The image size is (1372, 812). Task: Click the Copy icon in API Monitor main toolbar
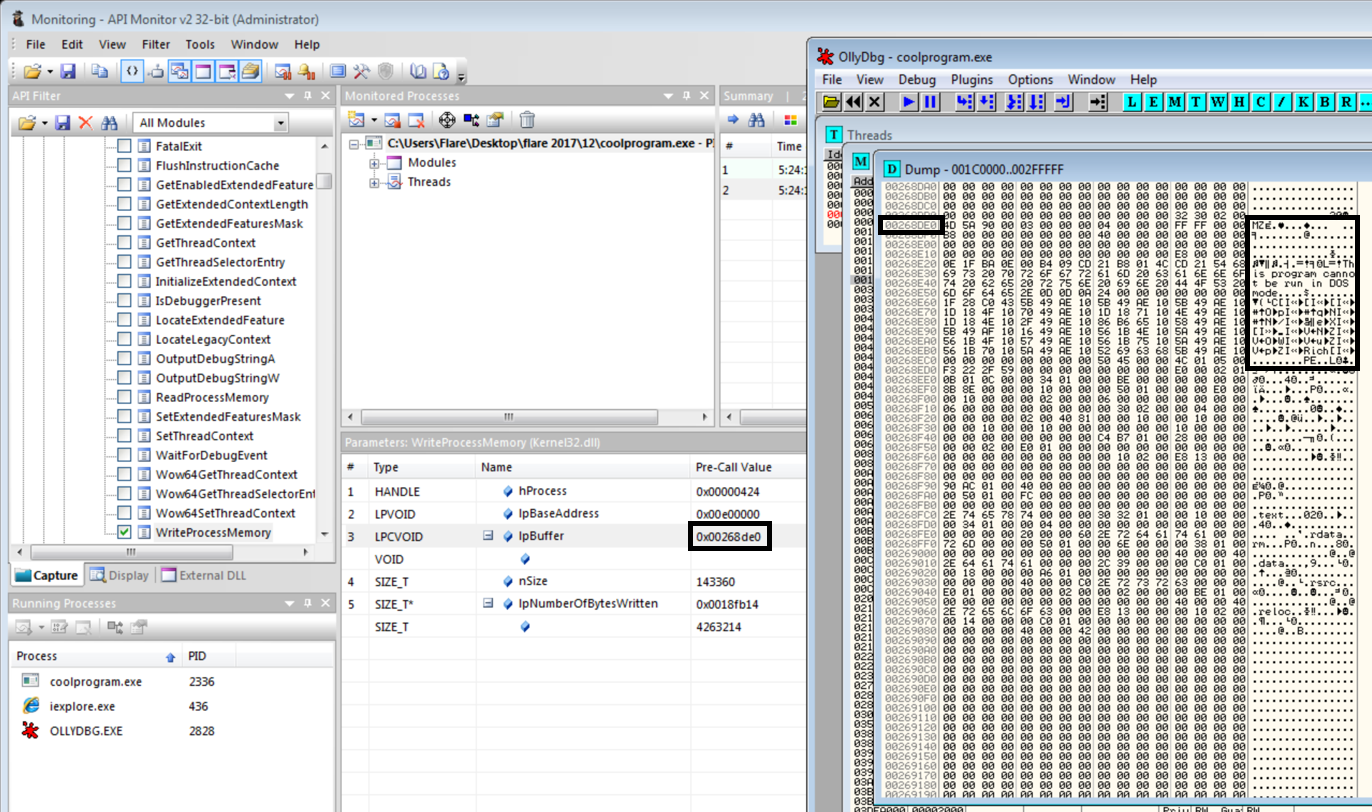coord(100,71)
